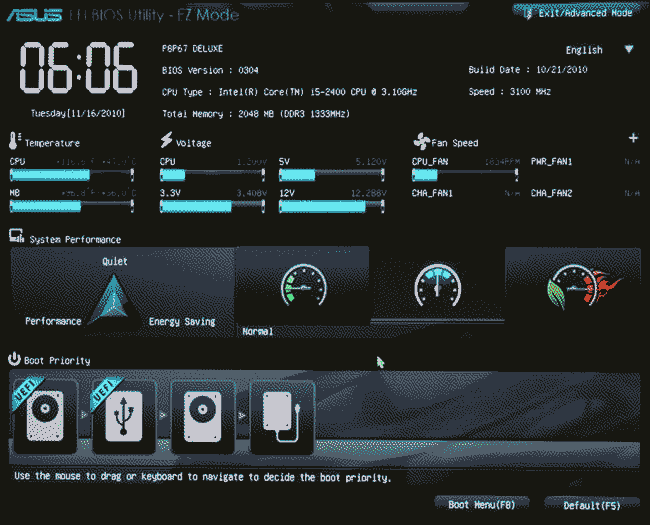Image resolution: width=650 pixels, height=525 pixels.
Task: Click the BIOS Version : 0304 text
Action: pos(210,70)
